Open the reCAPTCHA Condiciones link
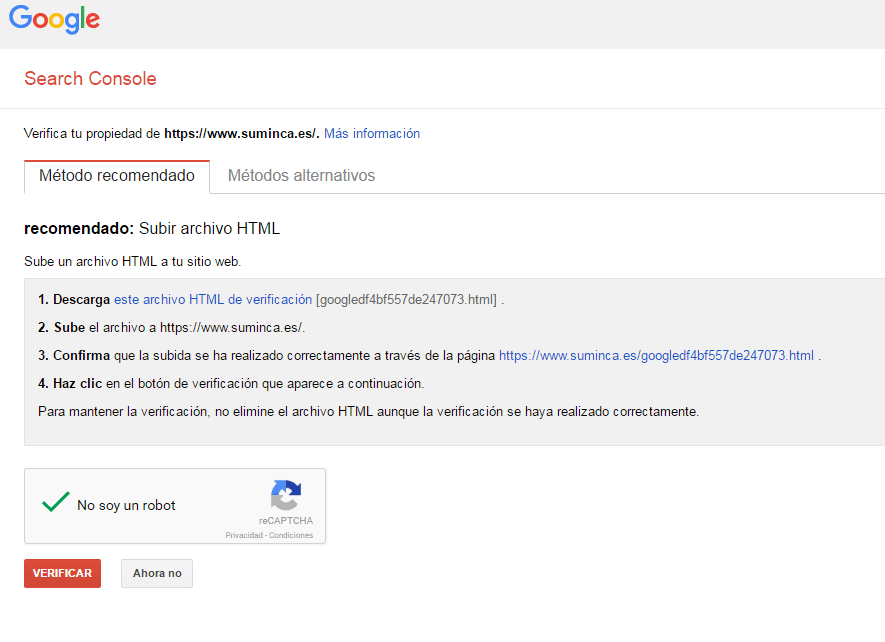The image size is (885, 642). (291, 535)
